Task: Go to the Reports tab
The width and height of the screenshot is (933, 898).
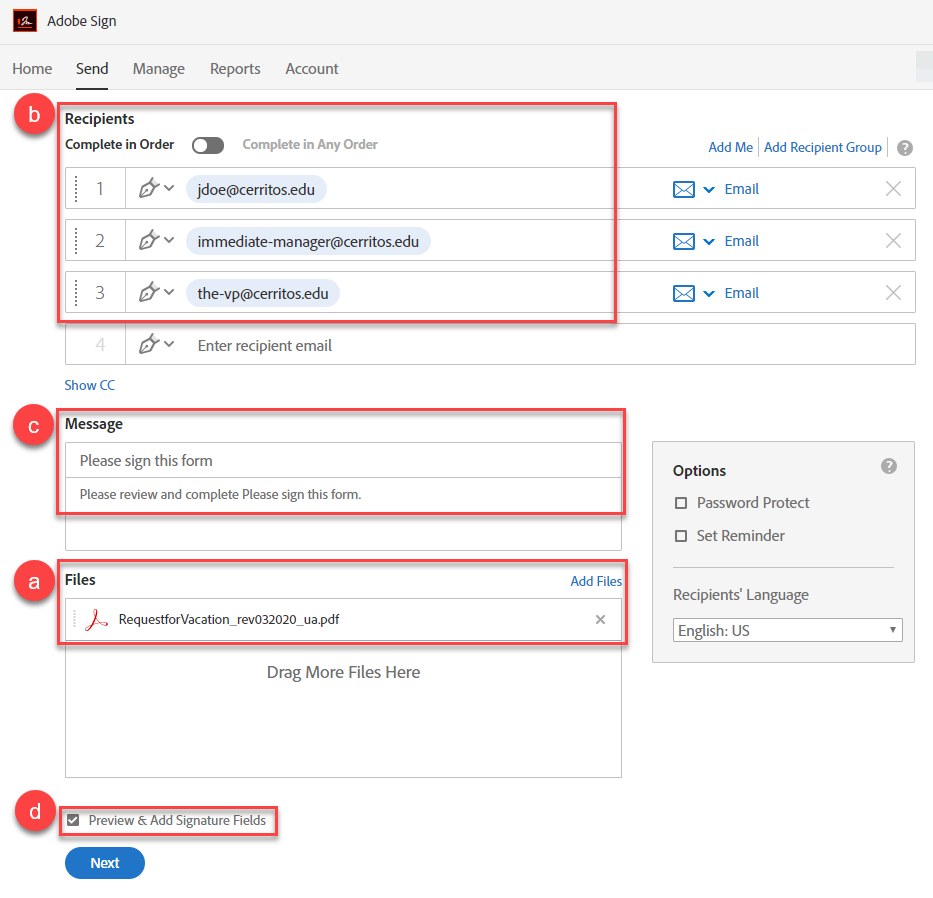Action: tap(235, 69)
